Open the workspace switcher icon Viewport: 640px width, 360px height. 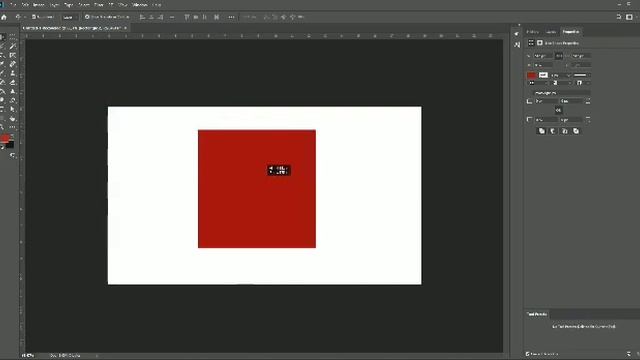pos(629,17)
